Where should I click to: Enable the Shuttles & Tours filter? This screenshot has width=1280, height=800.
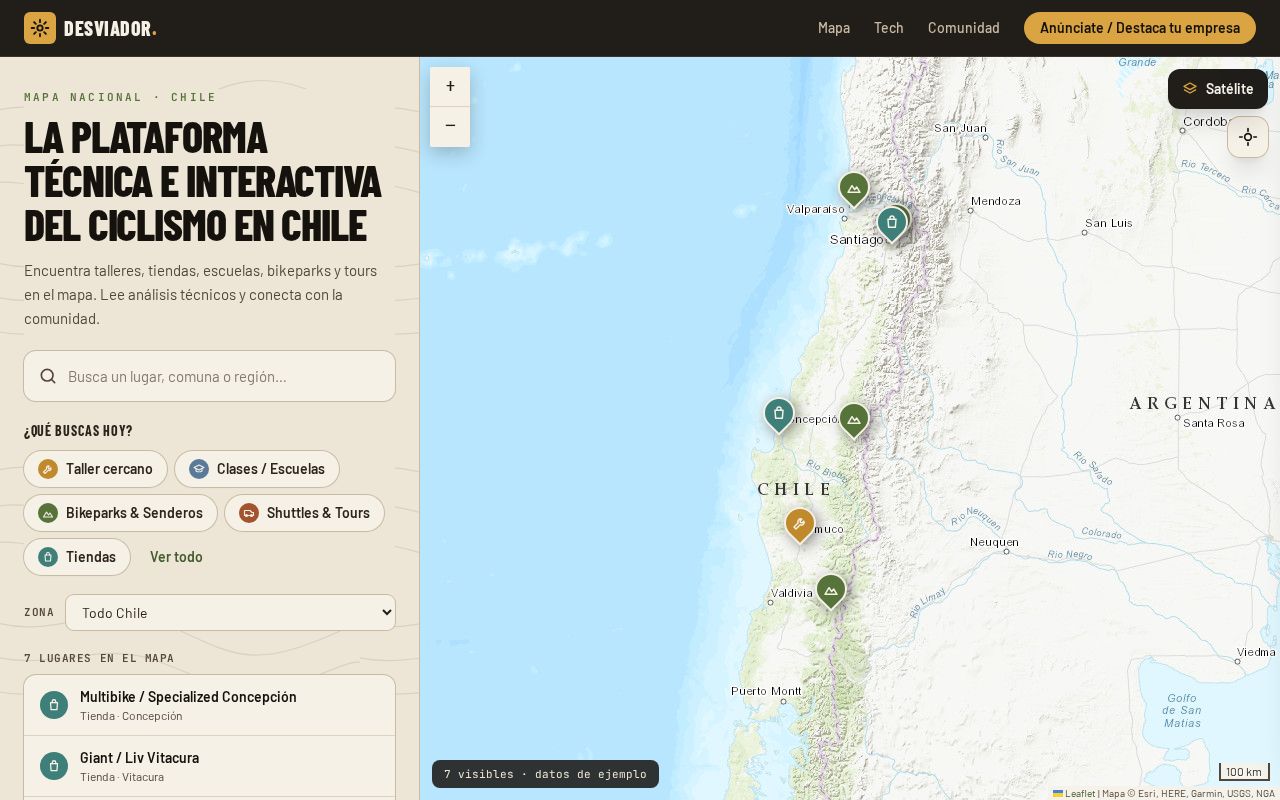click(304, 513)
